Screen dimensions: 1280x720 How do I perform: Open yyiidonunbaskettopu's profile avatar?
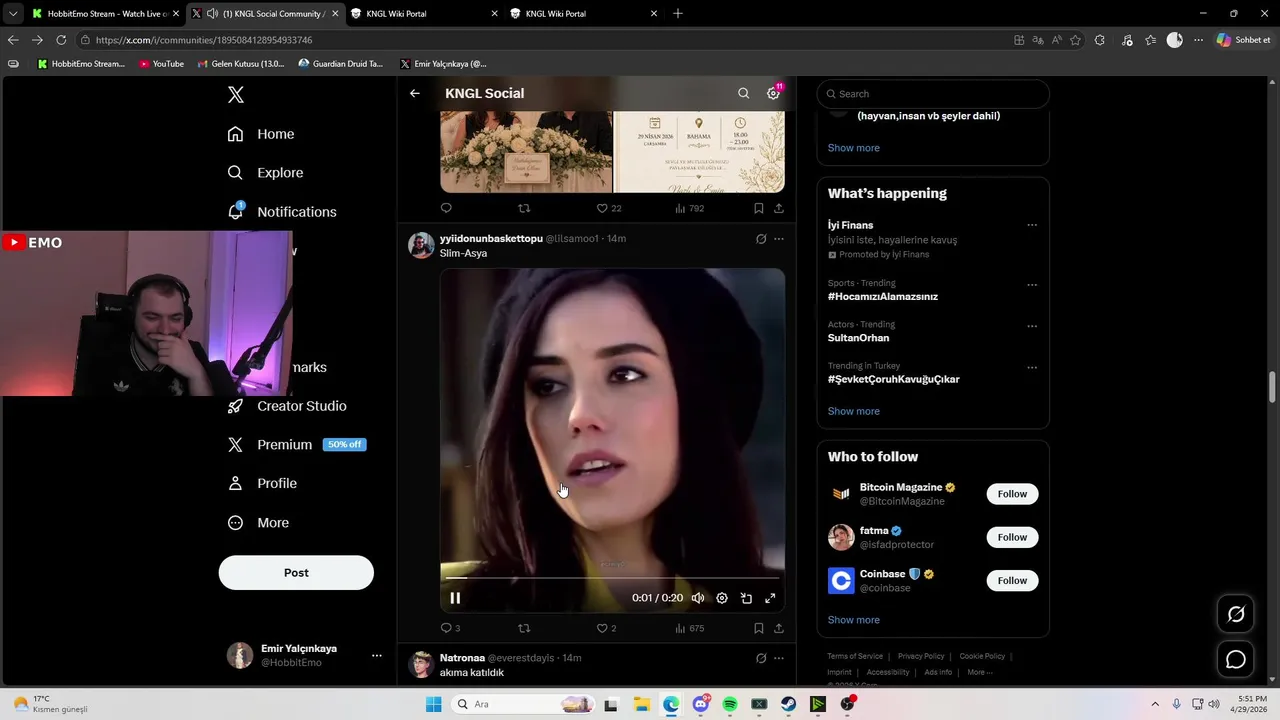click(x=421, y=245)
